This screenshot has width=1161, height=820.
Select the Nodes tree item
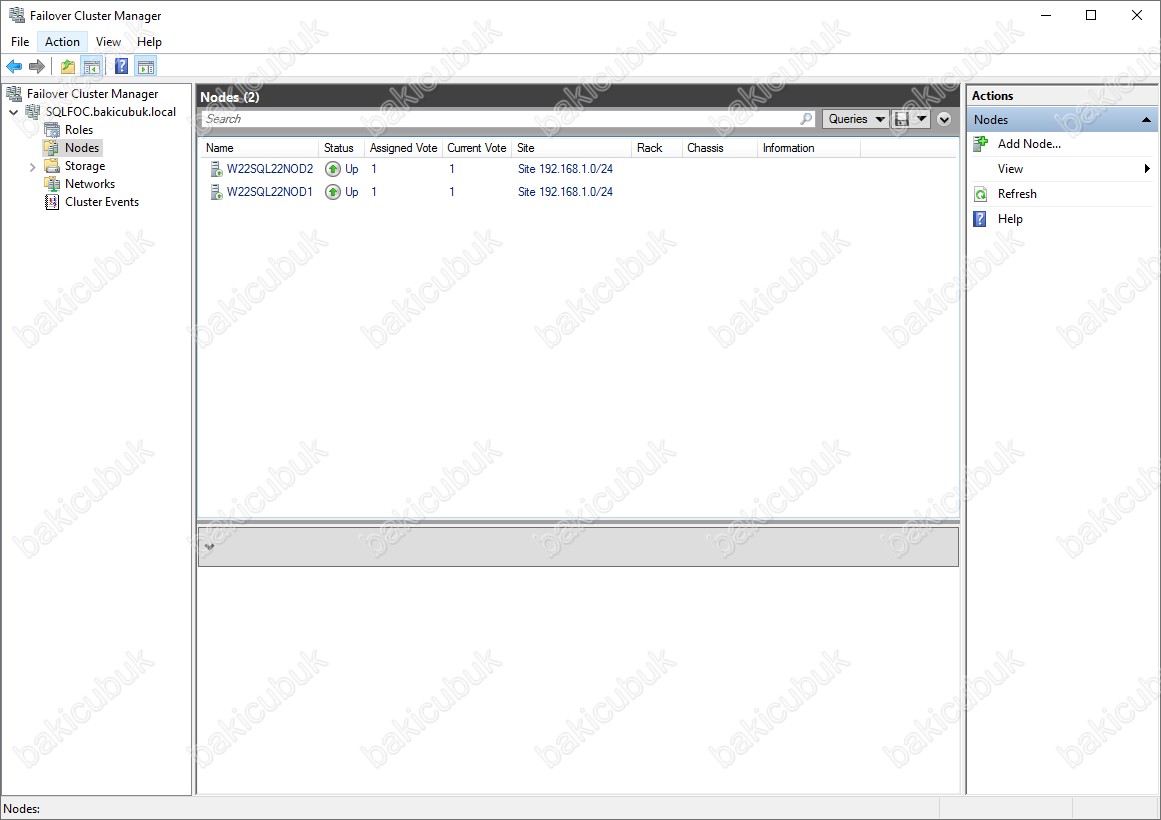[82, 147]
